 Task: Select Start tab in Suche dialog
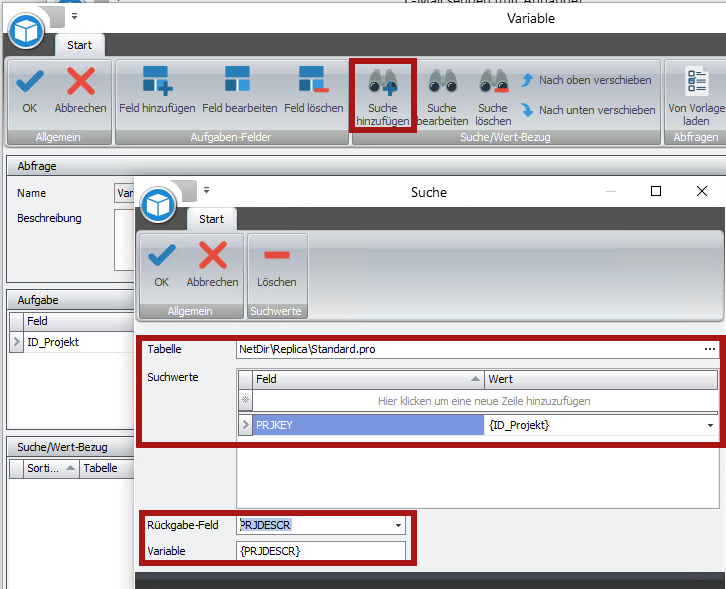click(212, 219)
